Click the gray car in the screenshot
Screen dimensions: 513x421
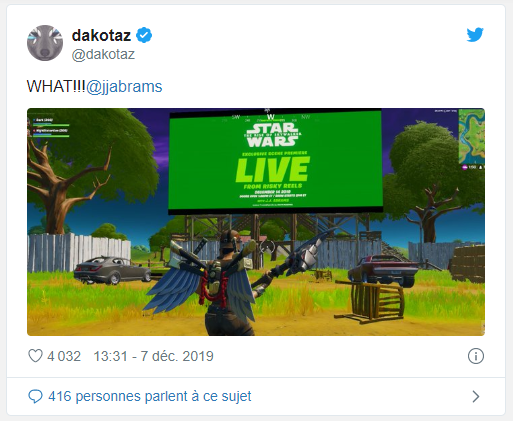click(x=113, y=270)
